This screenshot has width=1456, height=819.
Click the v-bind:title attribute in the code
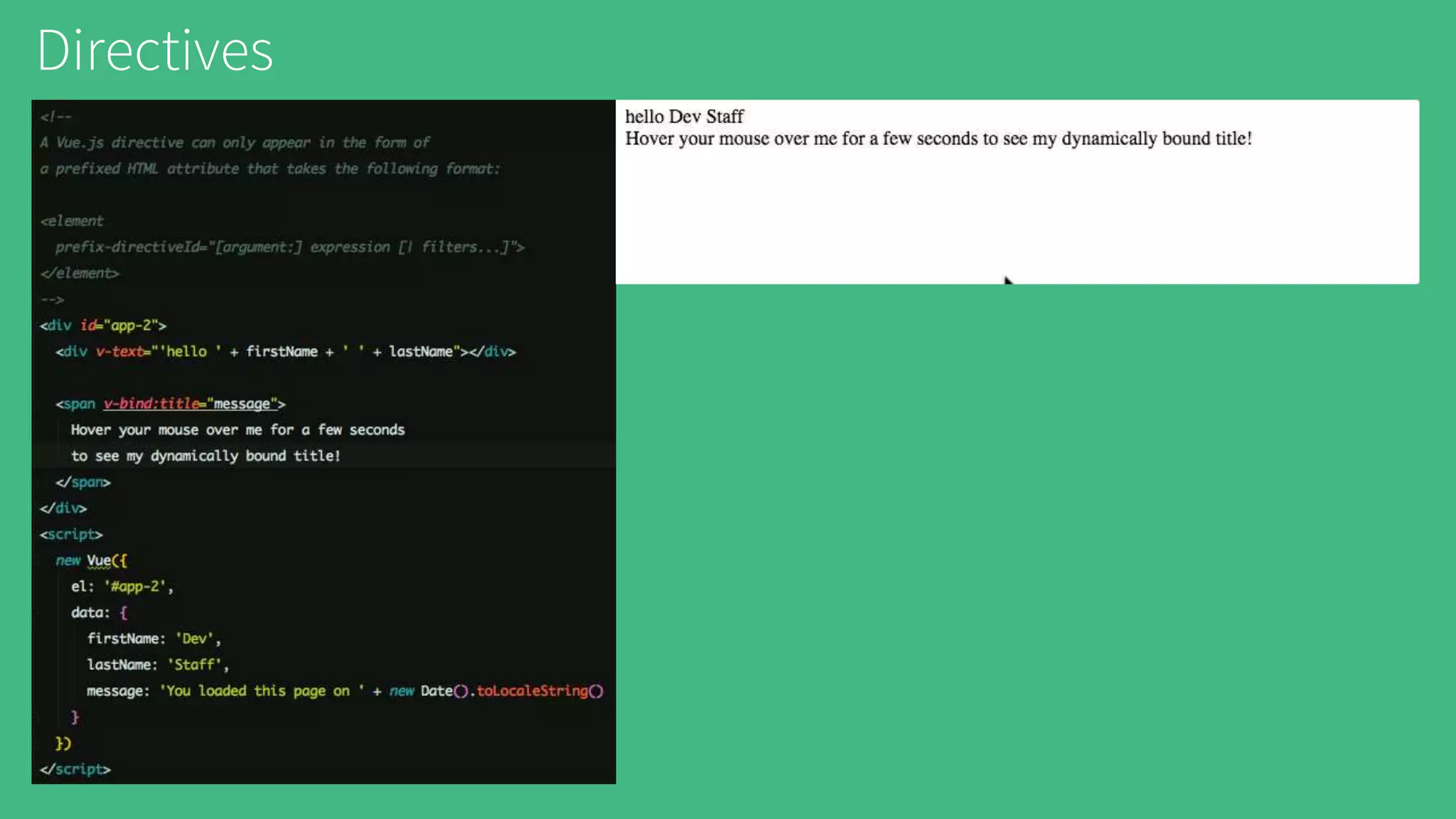coord(151,404)
